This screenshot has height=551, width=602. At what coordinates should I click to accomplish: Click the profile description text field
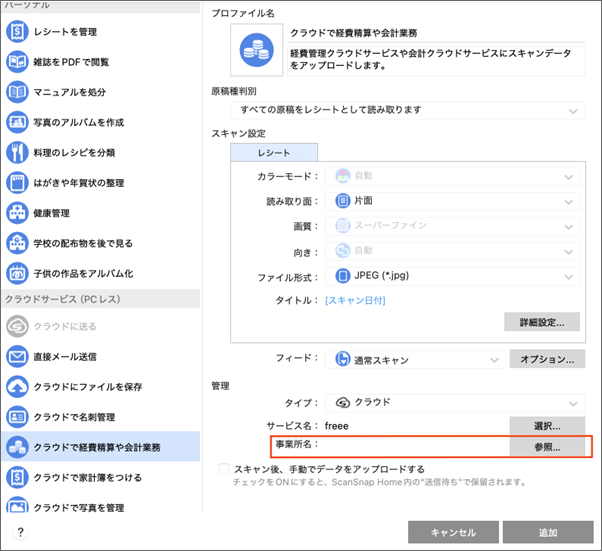coord(436,61)
